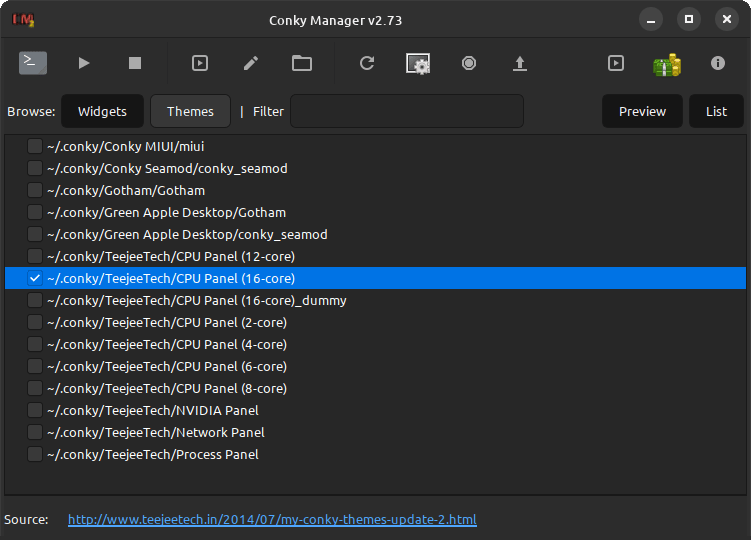Stop the selected widget with stop icon

click(135, 63)
